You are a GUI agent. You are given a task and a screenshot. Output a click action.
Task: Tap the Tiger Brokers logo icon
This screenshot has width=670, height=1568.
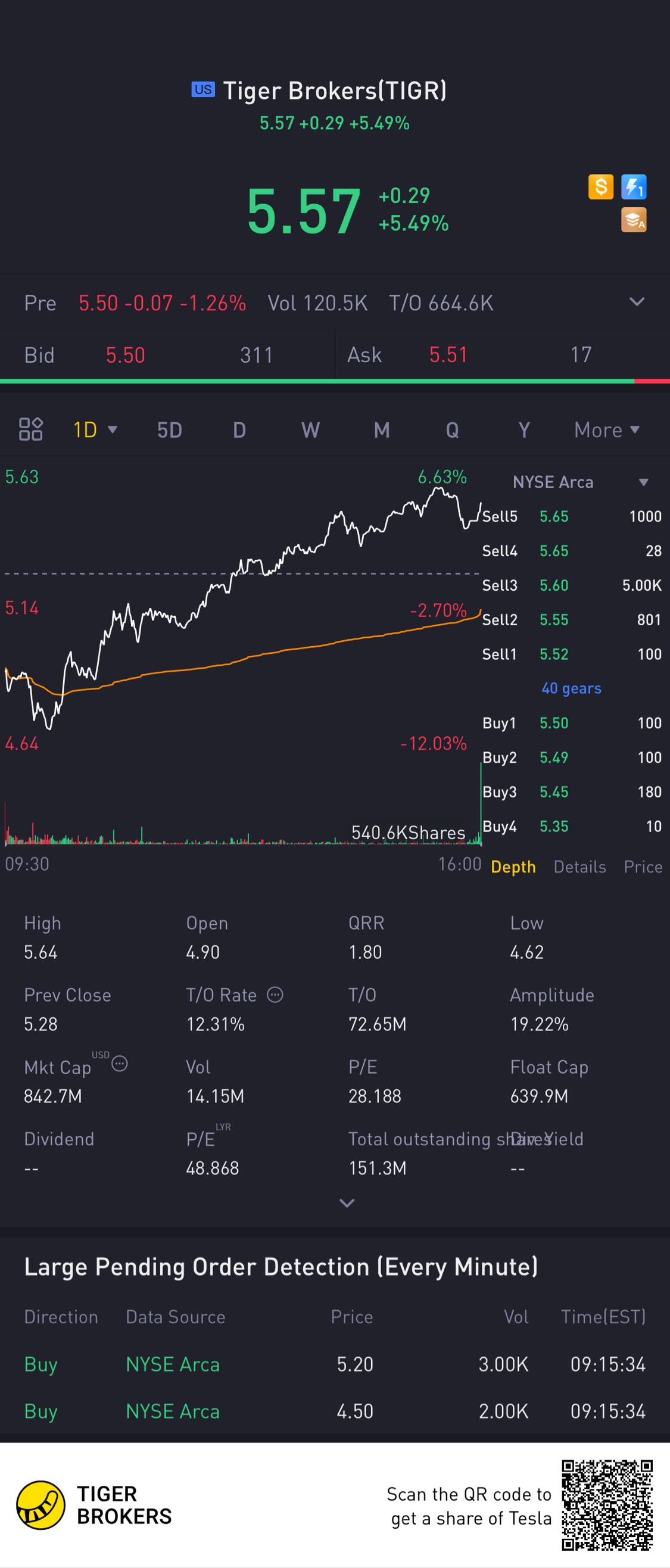(x=40, y=1505)
